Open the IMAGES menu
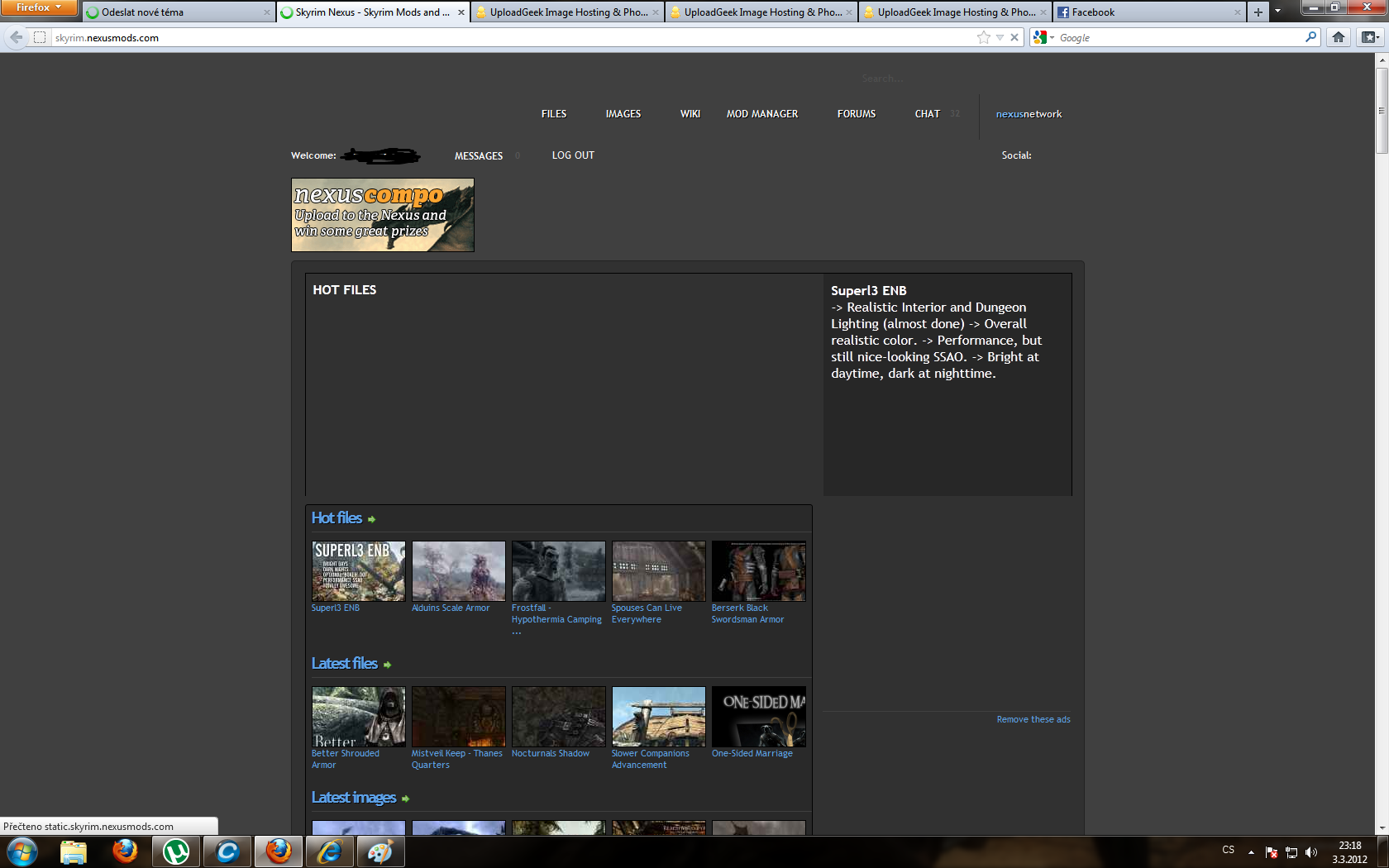1389x868 pixels. (x=623, y=114)
